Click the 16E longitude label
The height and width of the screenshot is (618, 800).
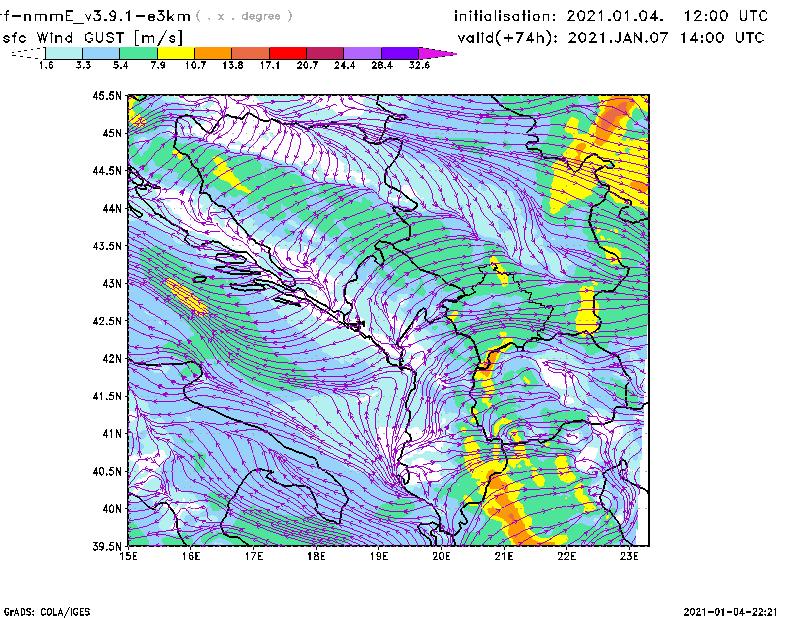(x=191, y=556)
